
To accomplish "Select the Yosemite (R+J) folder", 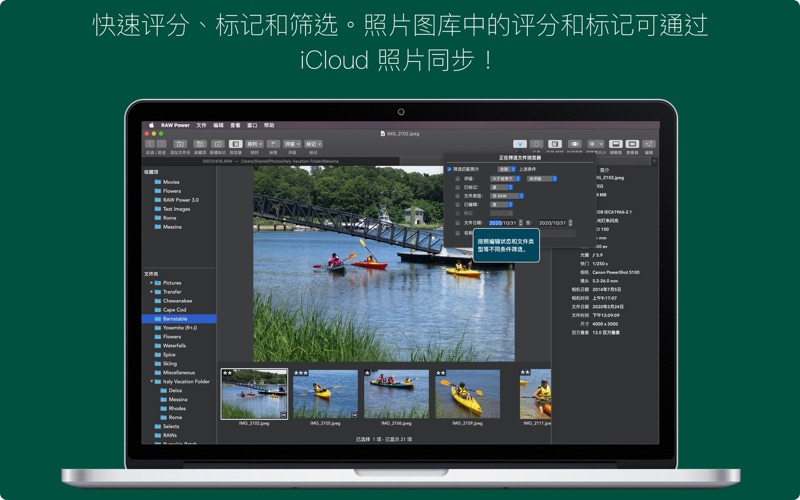I will click(x=179, y=328).
